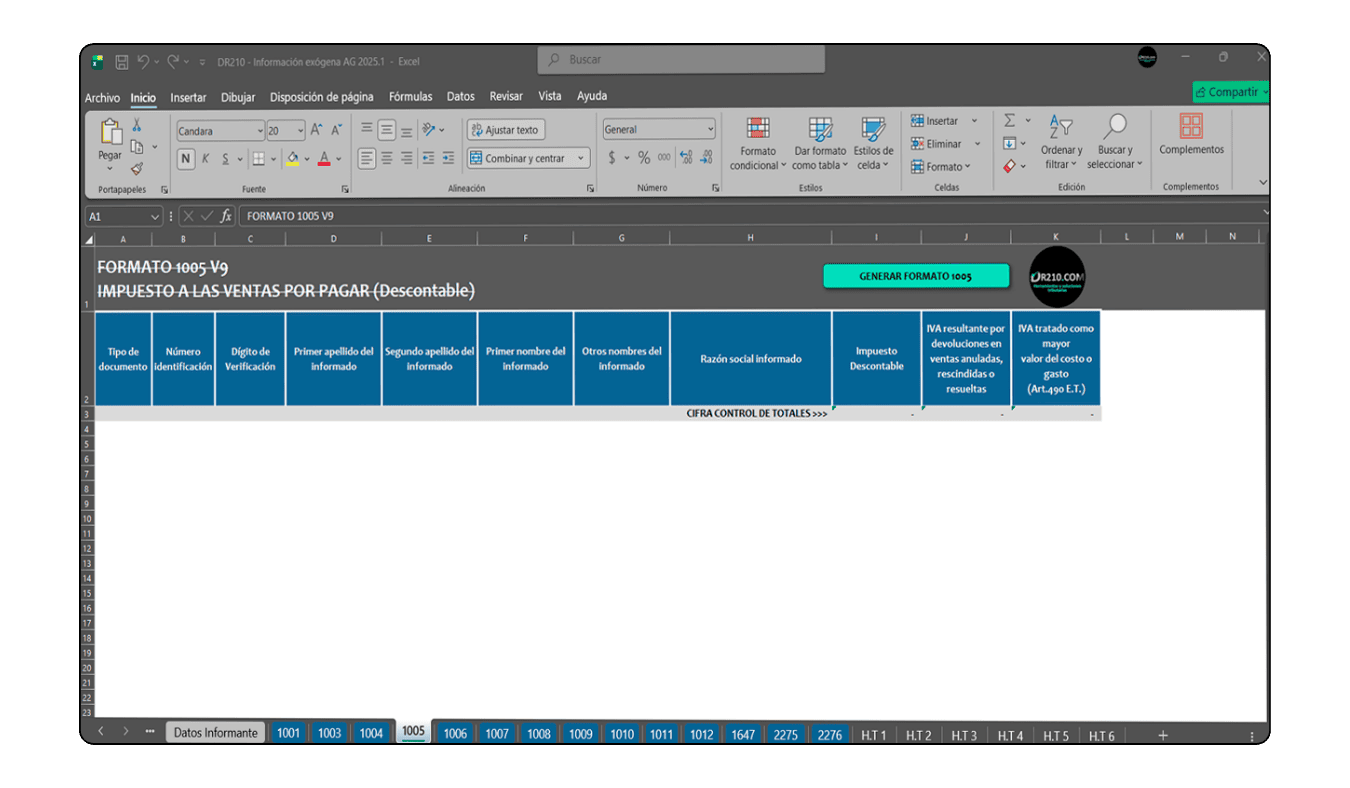Apply the yellow fill color swatch
This screenshot has height=788, width=1350.
[x=293, y=159]
